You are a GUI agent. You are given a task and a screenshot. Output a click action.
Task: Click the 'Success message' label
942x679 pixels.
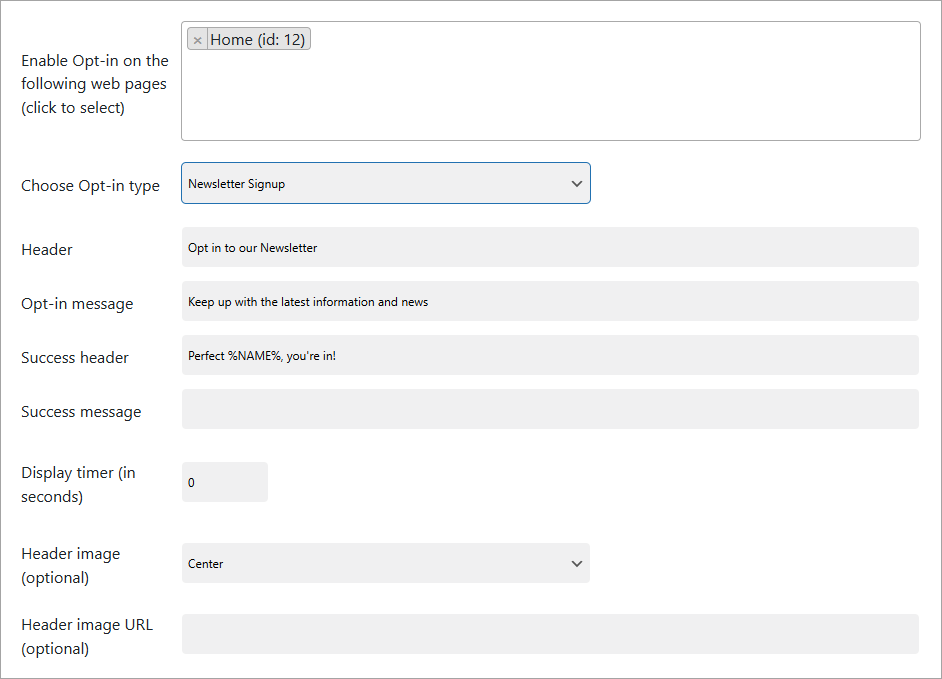81,412
